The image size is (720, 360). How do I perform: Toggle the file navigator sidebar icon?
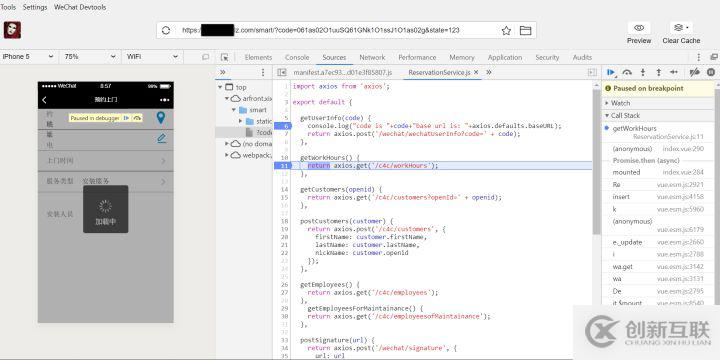click(x=282, y=72)
